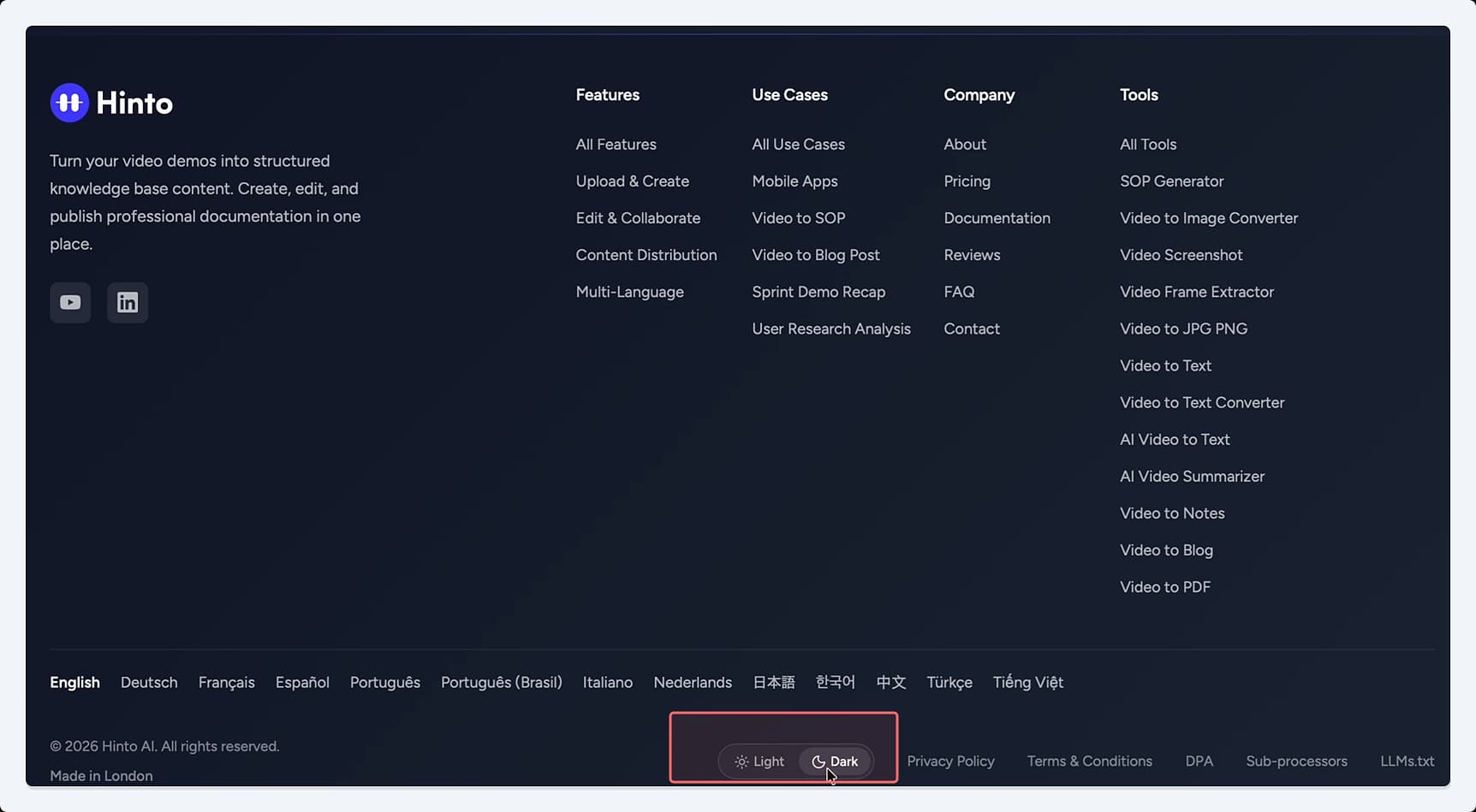Image resolution: width=1476 pixels, height=812 pixels.
Task: Click the Hinto logo
Action: [x=111, y=103]
